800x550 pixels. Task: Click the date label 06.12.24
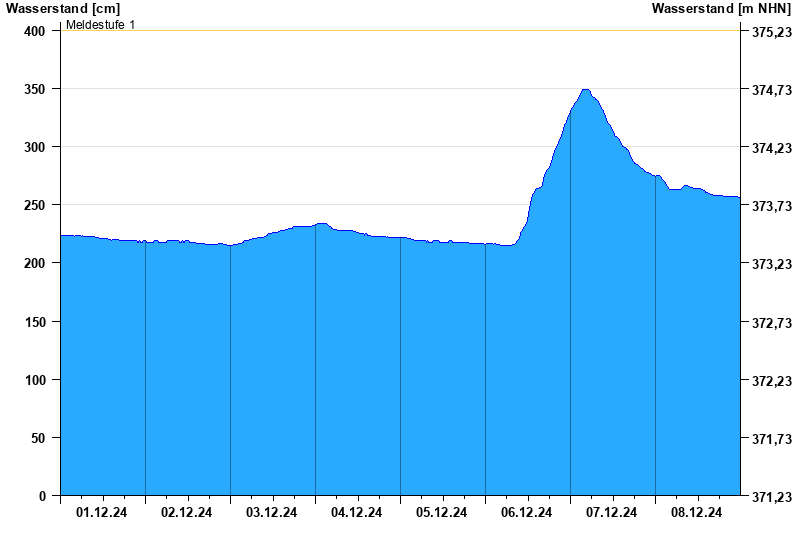527,513
